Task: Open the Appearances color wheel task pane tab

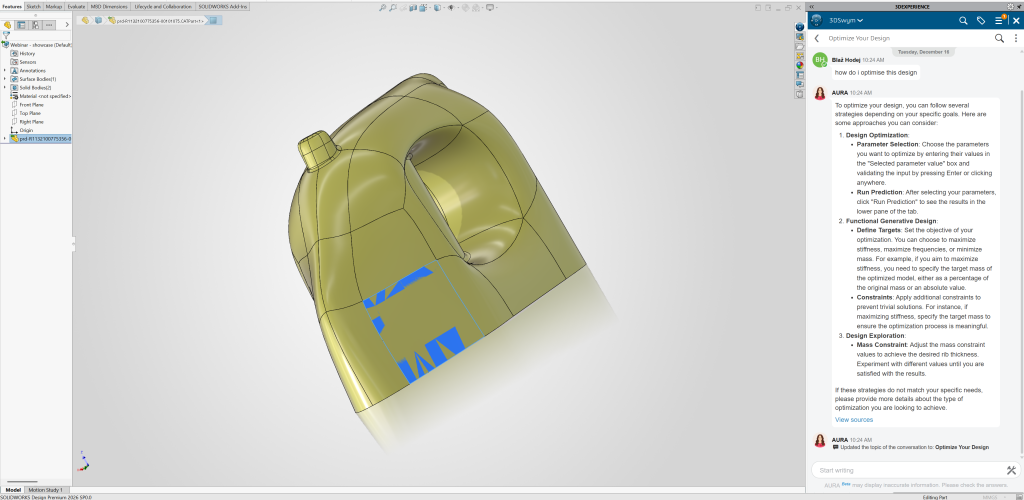Action: [x=800, y=64]
